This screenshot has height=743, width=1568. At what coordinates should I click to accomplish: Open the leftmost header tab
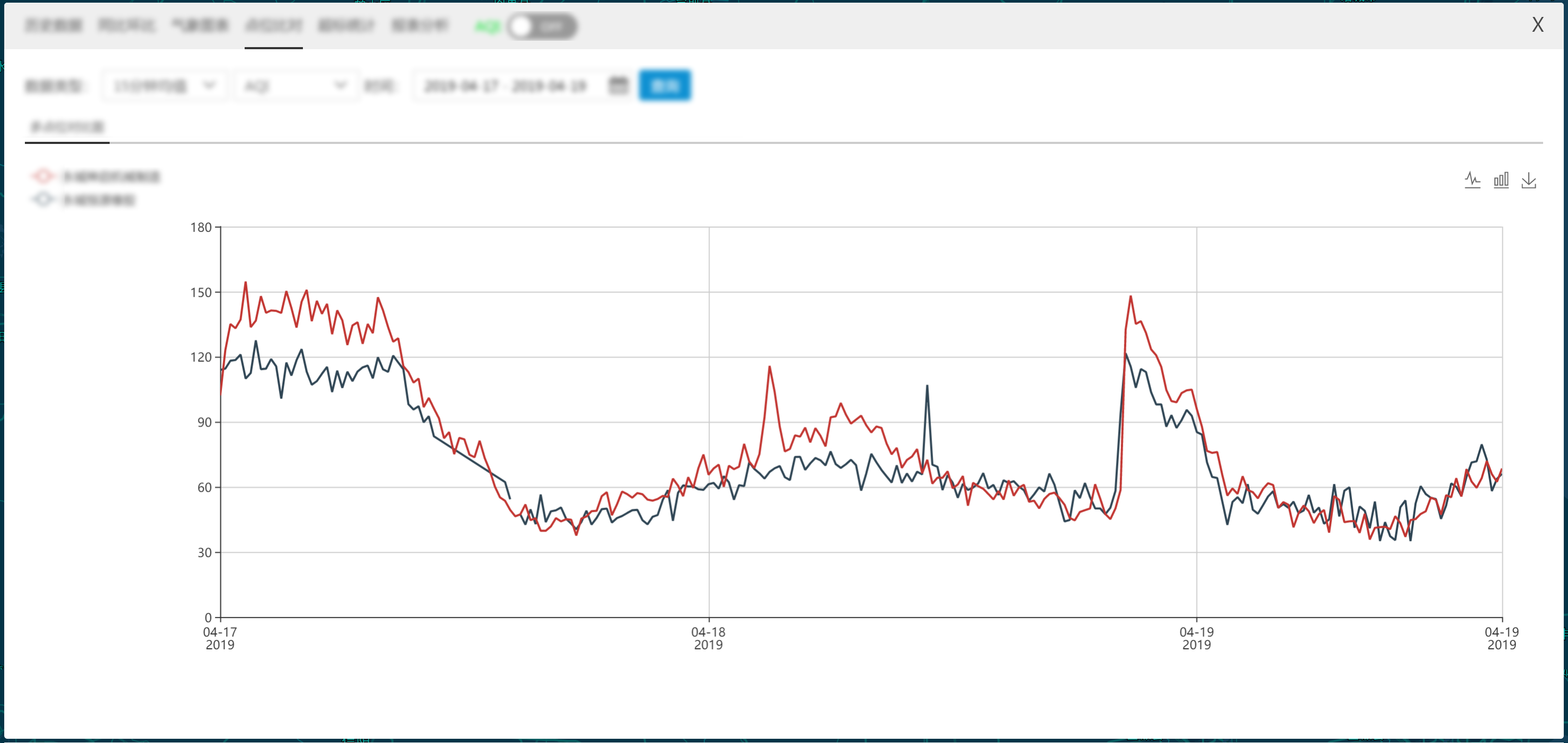pos(53,25)
